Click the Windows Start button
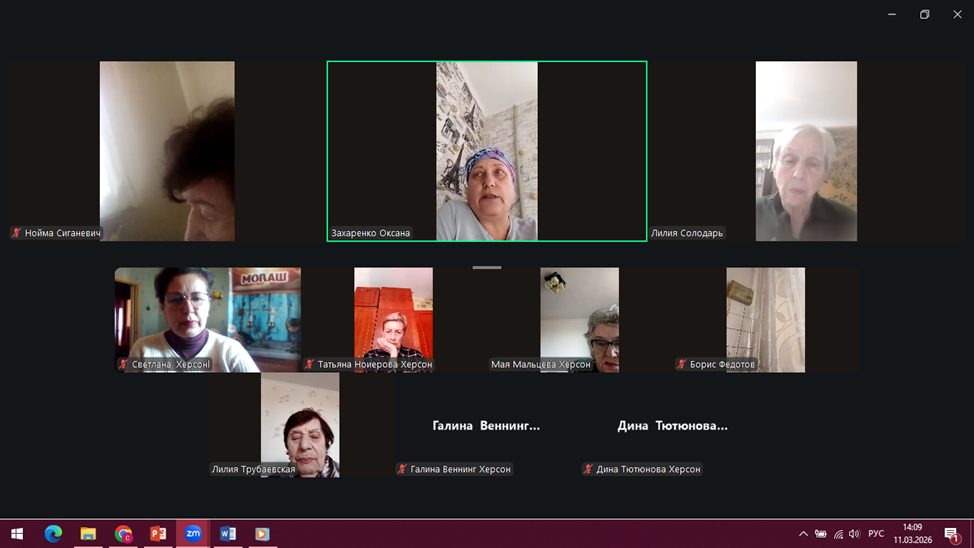The height and width of the screenshot is (548, 974). (17, 534)
